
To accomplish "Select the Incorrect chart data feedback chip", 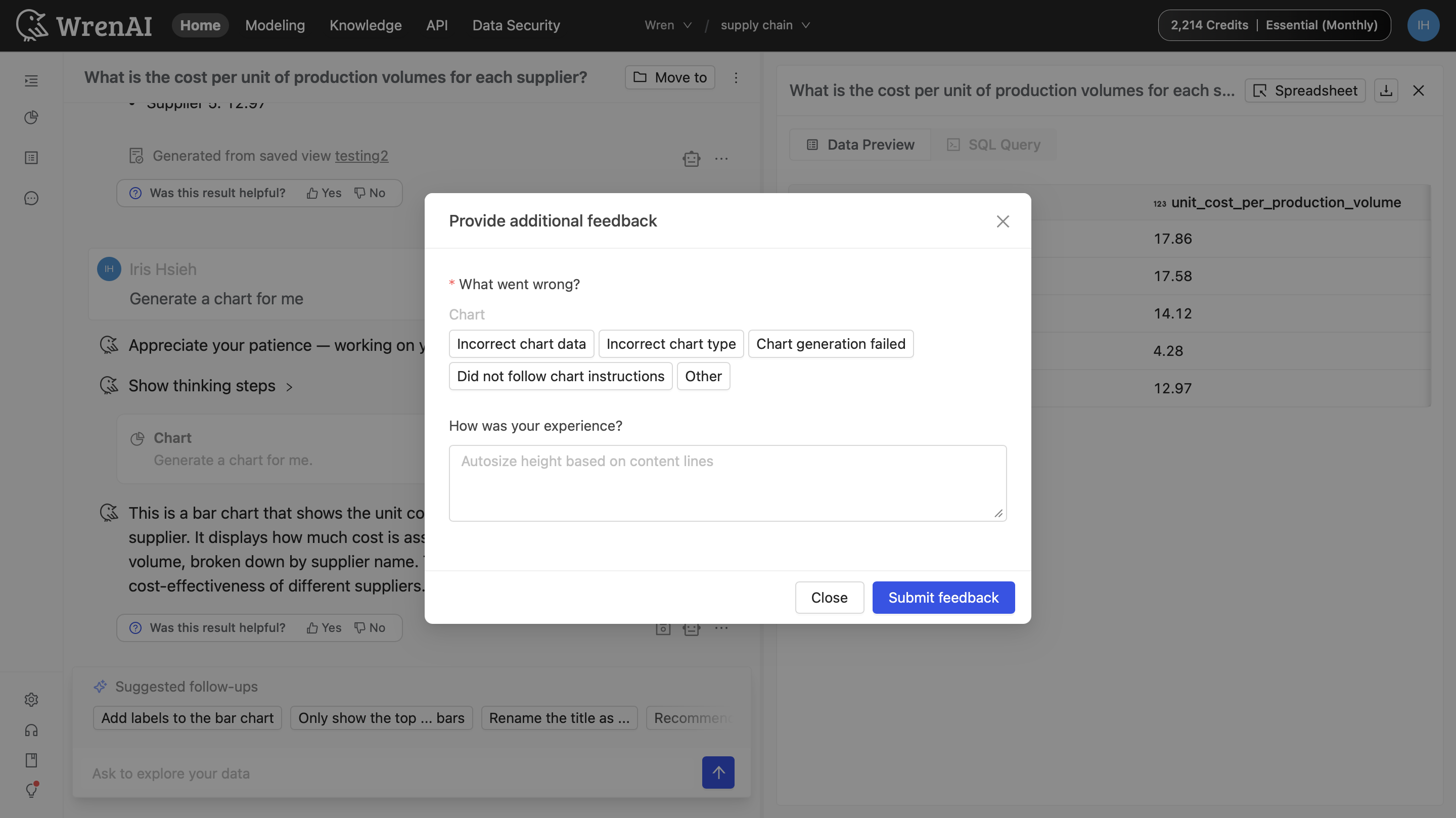I will click(521, 343).
